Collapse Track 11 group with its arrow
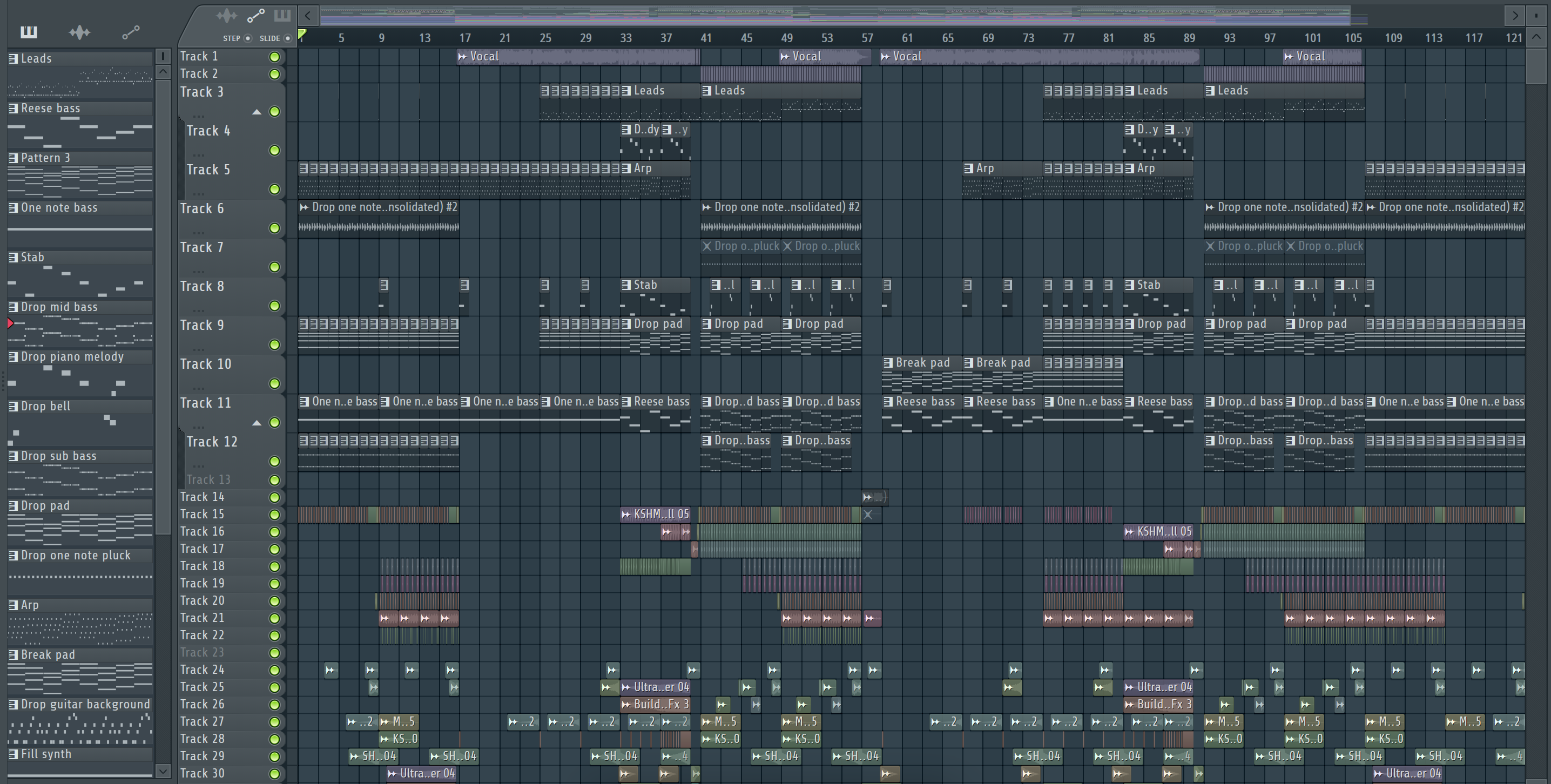Screen dimensions: 1551x784 point(257,423)
